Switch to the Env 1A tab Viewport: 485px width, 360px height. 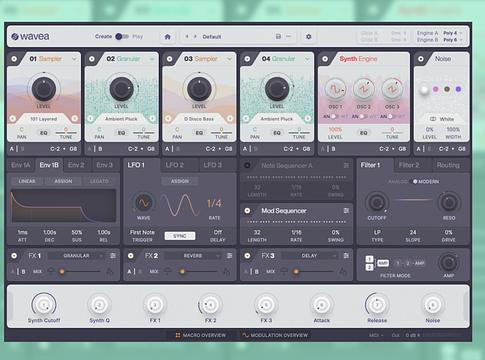pyautogui.click(x=20, y=165)
